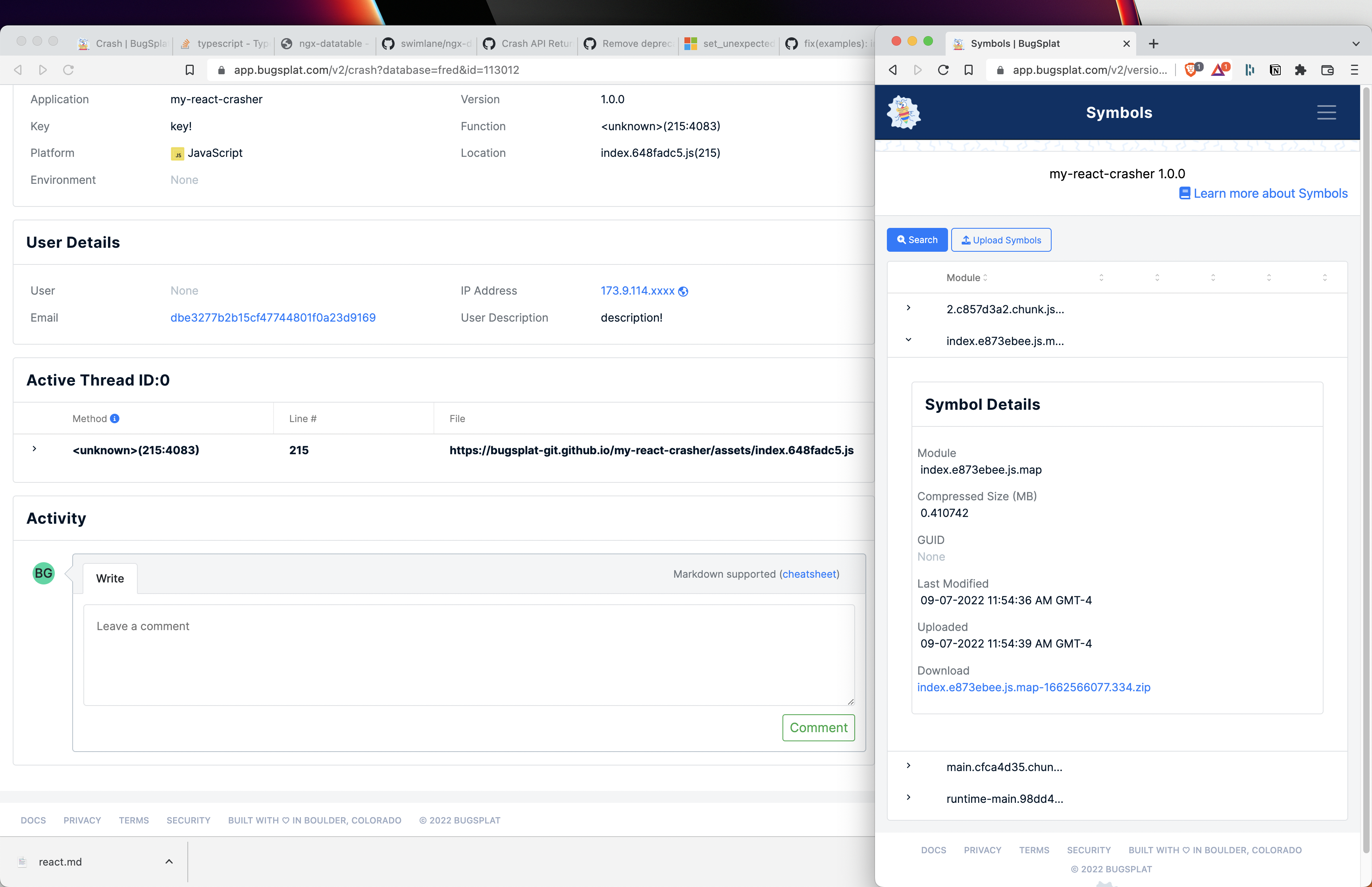This screenshot has width=1372, height=887.
Task: Expand the runtime-main.98dd4... row
Action: 909,798
